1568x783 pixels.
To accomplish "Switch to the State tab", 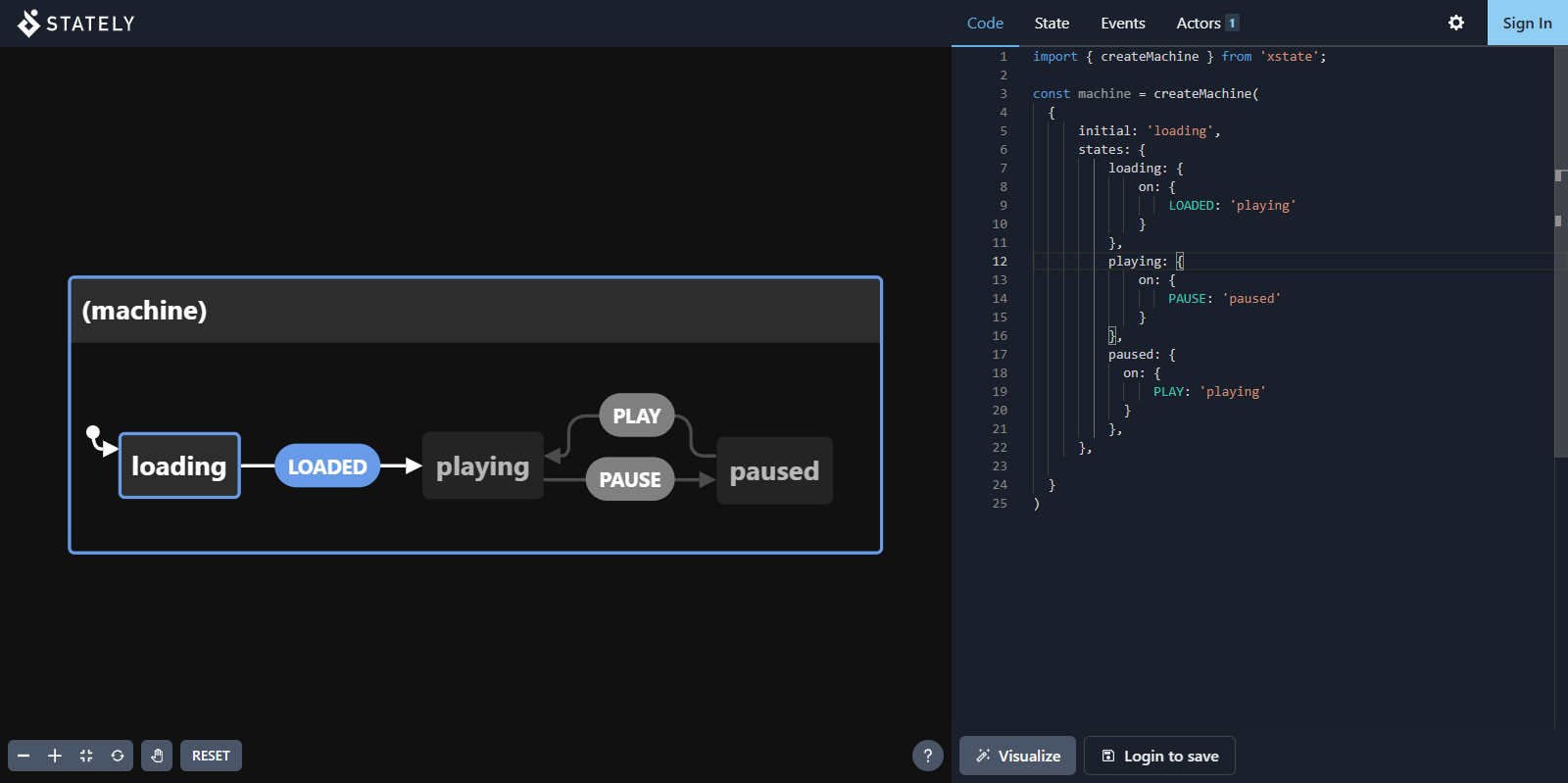I will (1052, 23).
